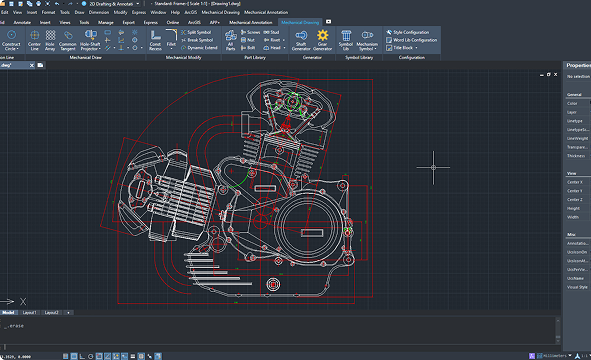Screen dimensions: 591x360
Task: Open the Symbol Lib
Action: click(x=346, y=40)
